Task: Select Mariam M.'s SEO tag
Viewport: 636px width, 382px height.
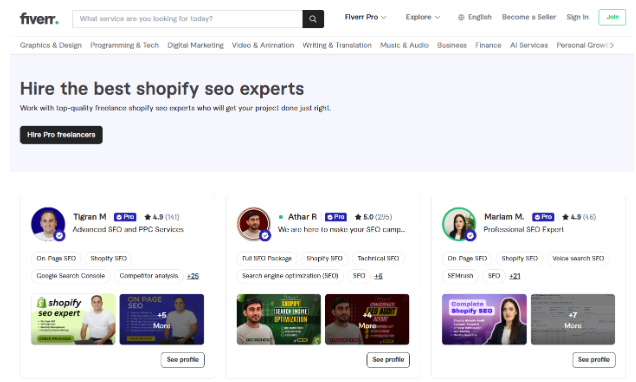Action: (x=494, y=276)
